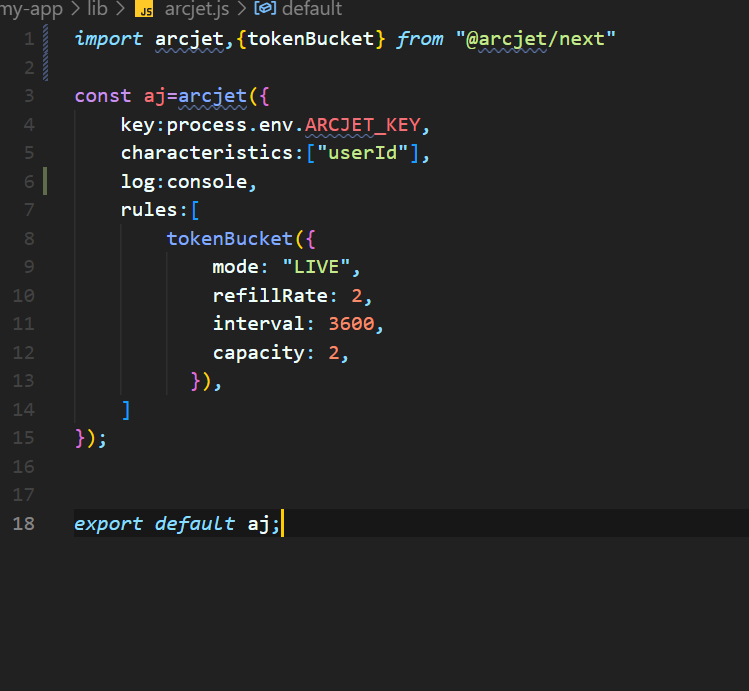
Task: Click tokenBucket in the import statement
Action: (310, 39)
